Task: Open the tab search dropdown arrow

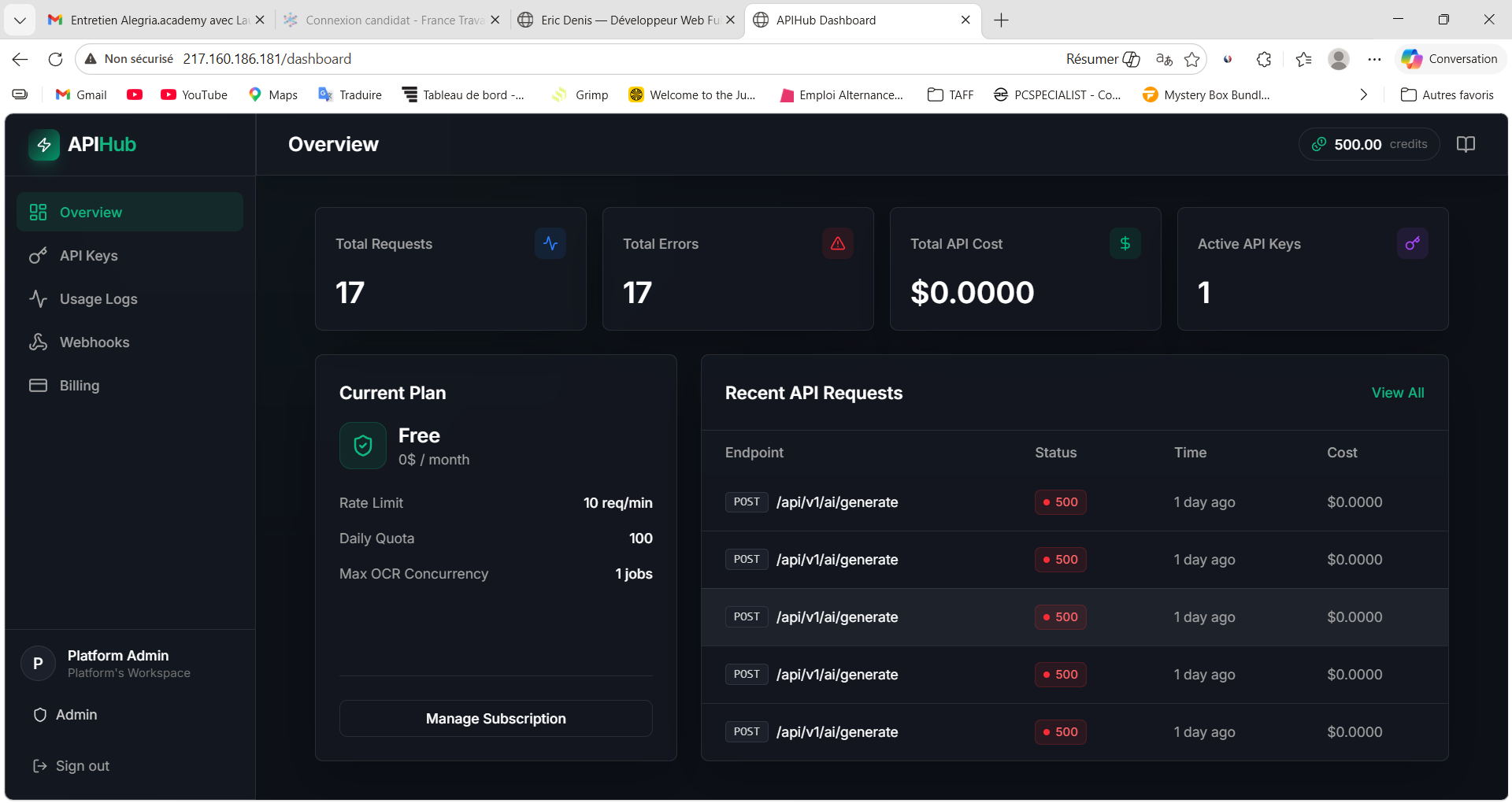Action: tap(20, 20)
